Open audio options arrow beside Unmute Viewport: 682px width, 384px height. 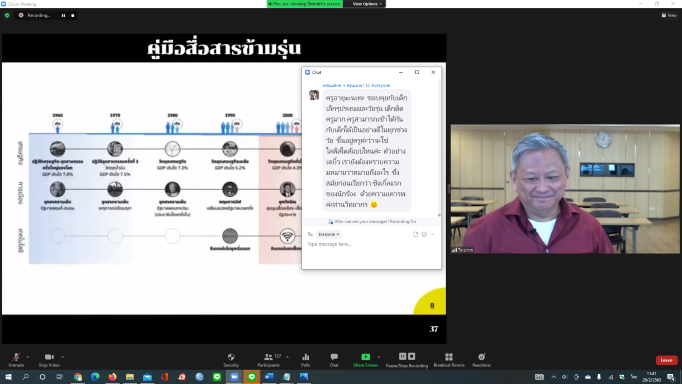27,357
